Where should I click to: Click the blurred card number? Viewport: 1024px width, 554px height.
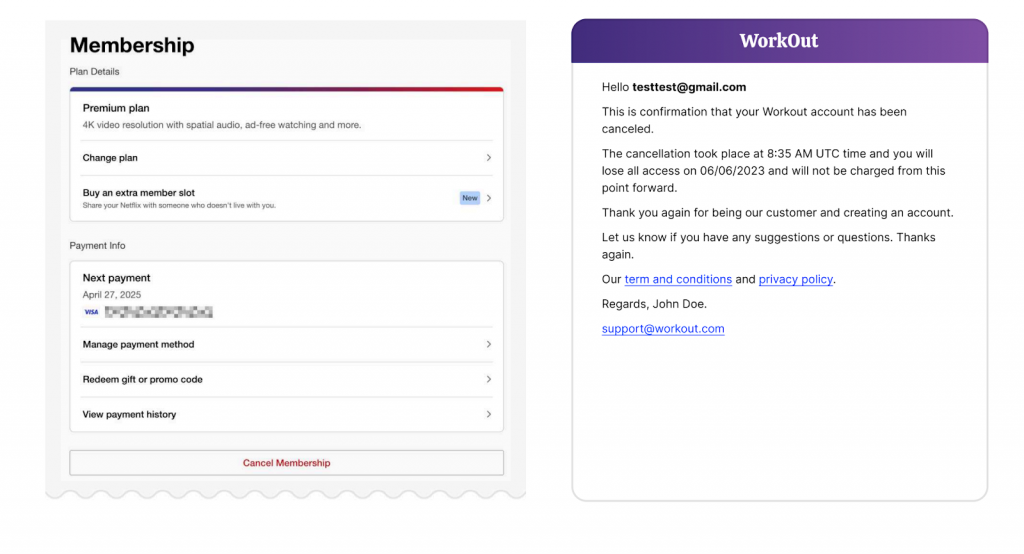[158, 312]
